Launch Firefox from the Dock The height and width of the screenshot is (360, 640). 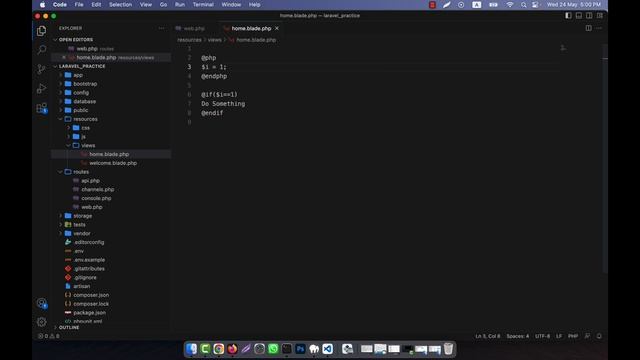tap(232, 349)
